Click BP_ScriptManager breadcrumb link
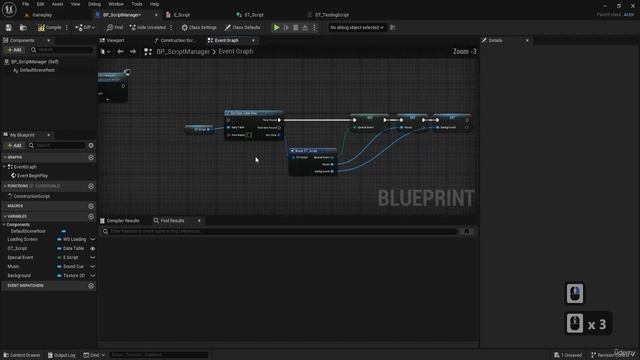 click(x=183, y=52)
